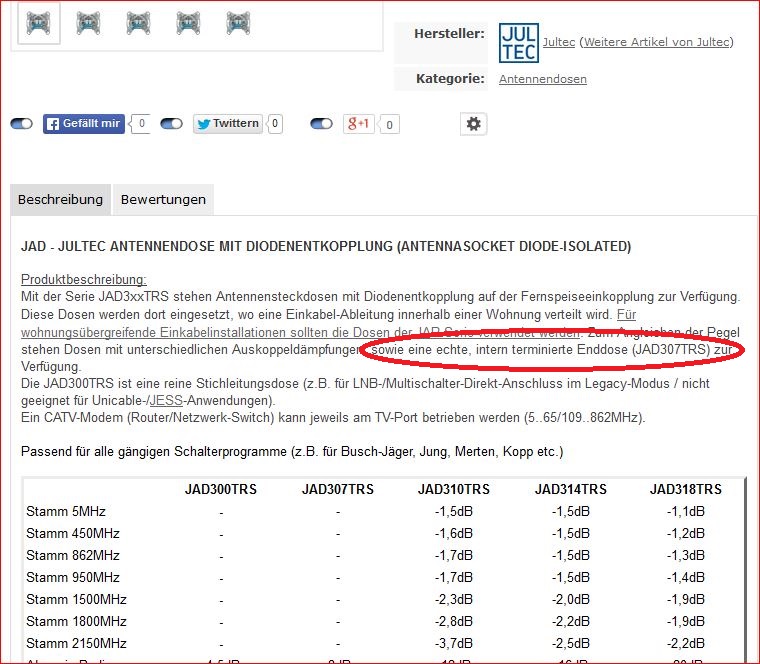Click the Google +1 counter bubble
The width and height of the screenshot is (760, 664).
point(389,124)
